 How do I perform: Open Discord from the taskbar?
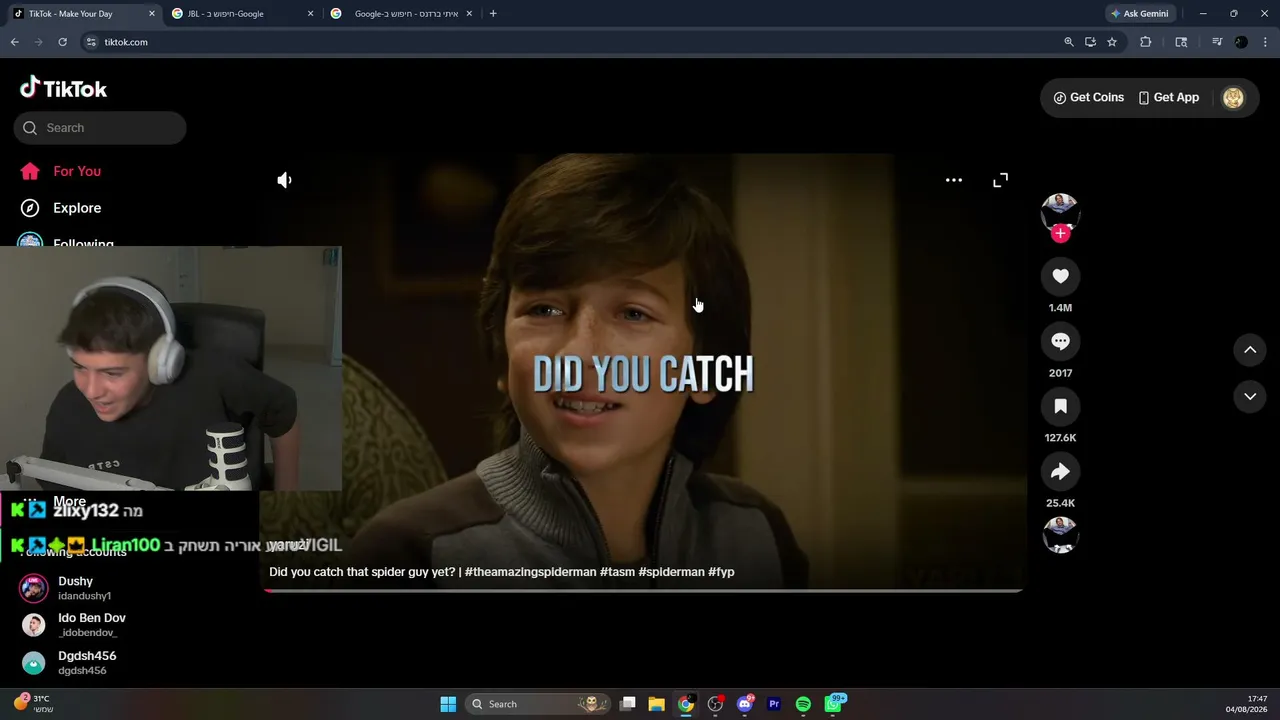(x=745, y=704)
